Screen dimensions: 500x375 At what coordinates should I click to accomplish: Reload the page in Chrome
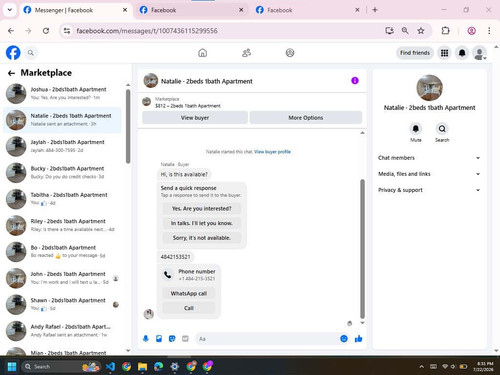coord(46,31)
